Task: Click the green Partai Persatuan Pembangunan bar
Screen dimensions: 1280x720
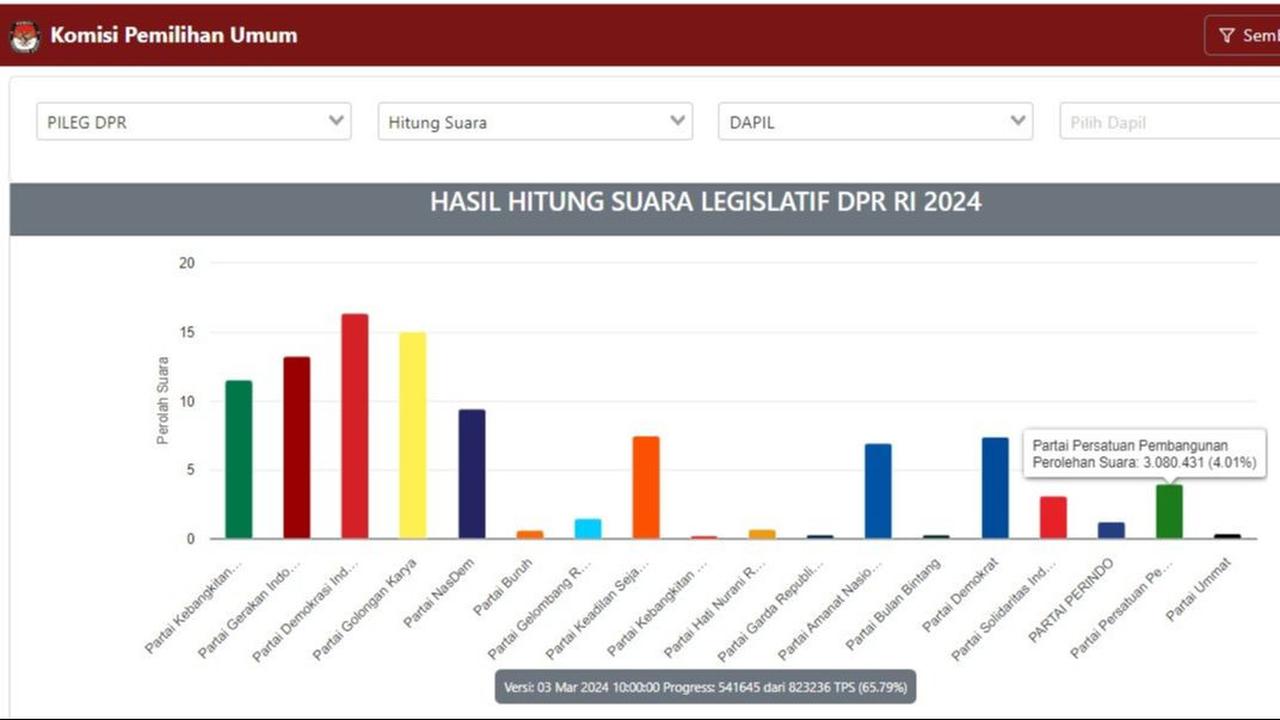Action: [1169, 511]
